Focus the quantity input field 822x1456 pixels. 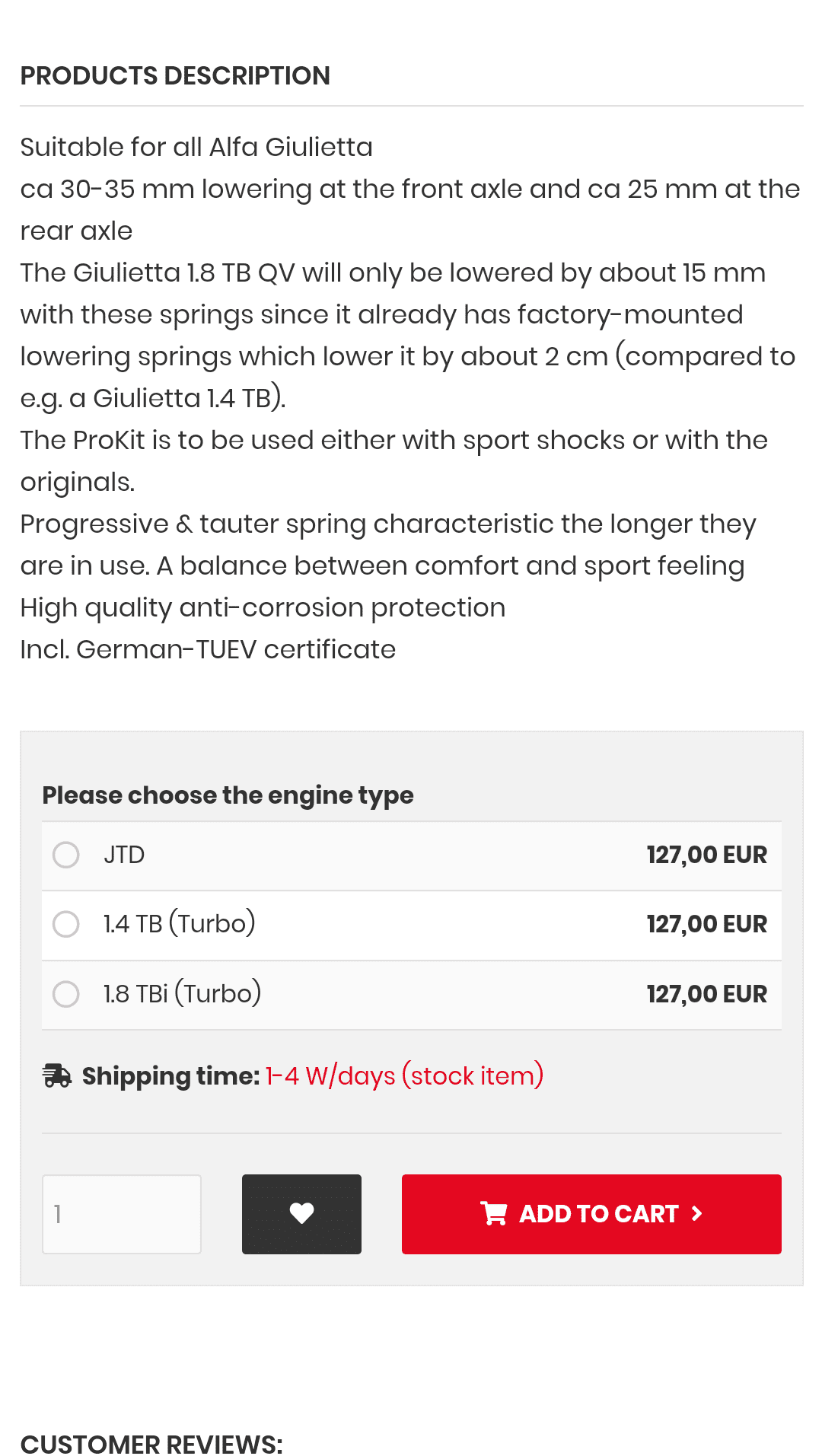coord(122,1214)
